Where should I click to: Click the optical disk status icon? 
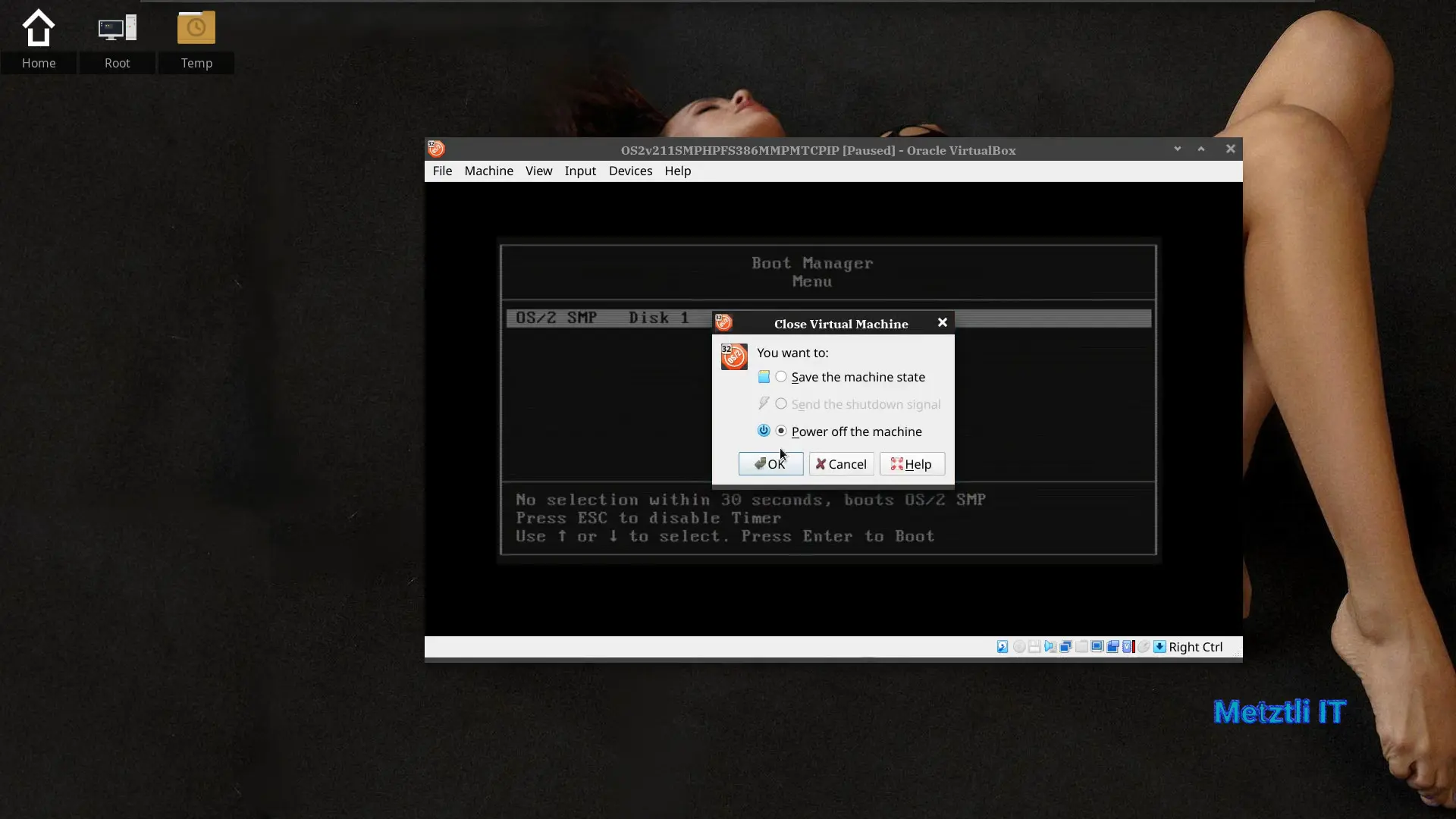(x=1019, y=647)
